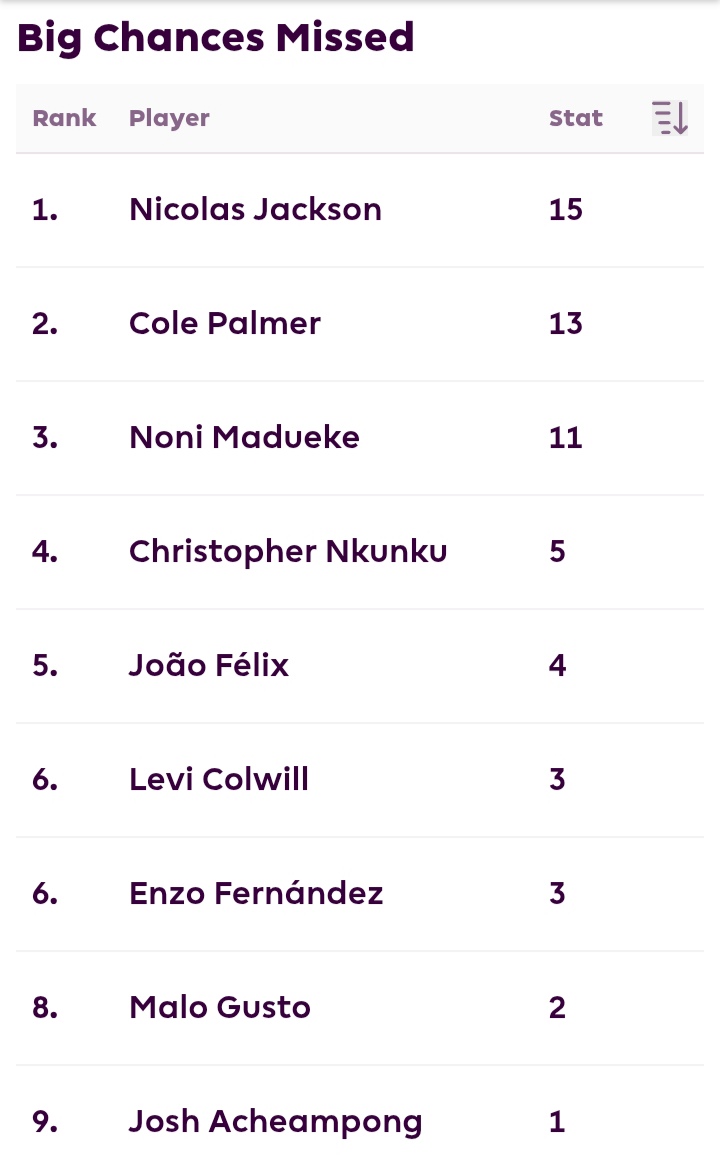Open Noni Madueke's player page
The image size is (720, 1169).
[x=244, y=438]
